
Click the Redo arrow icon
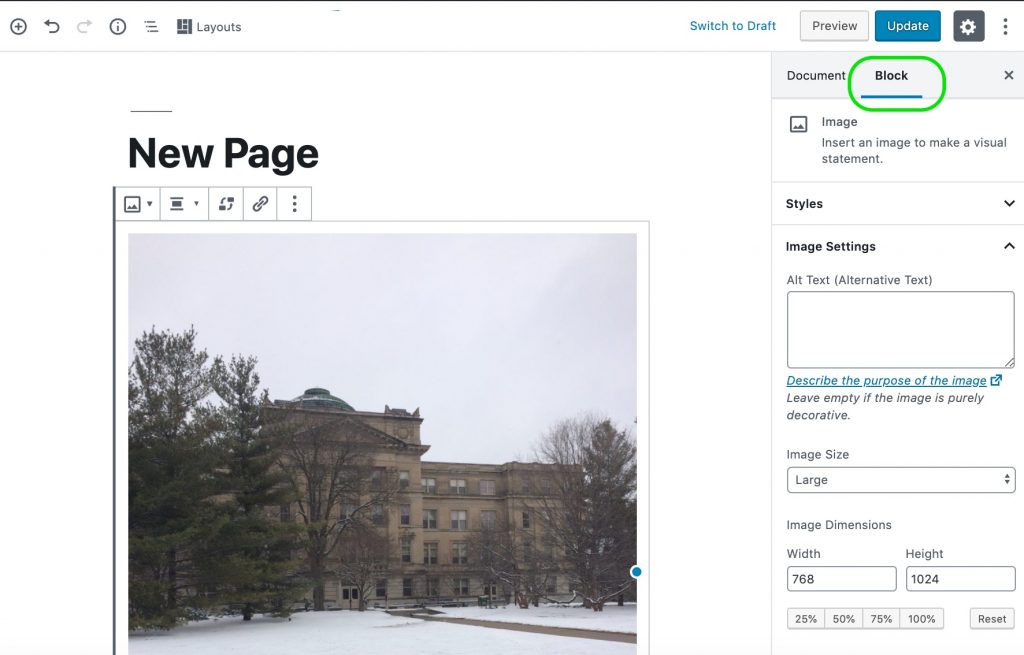point(84,27)
